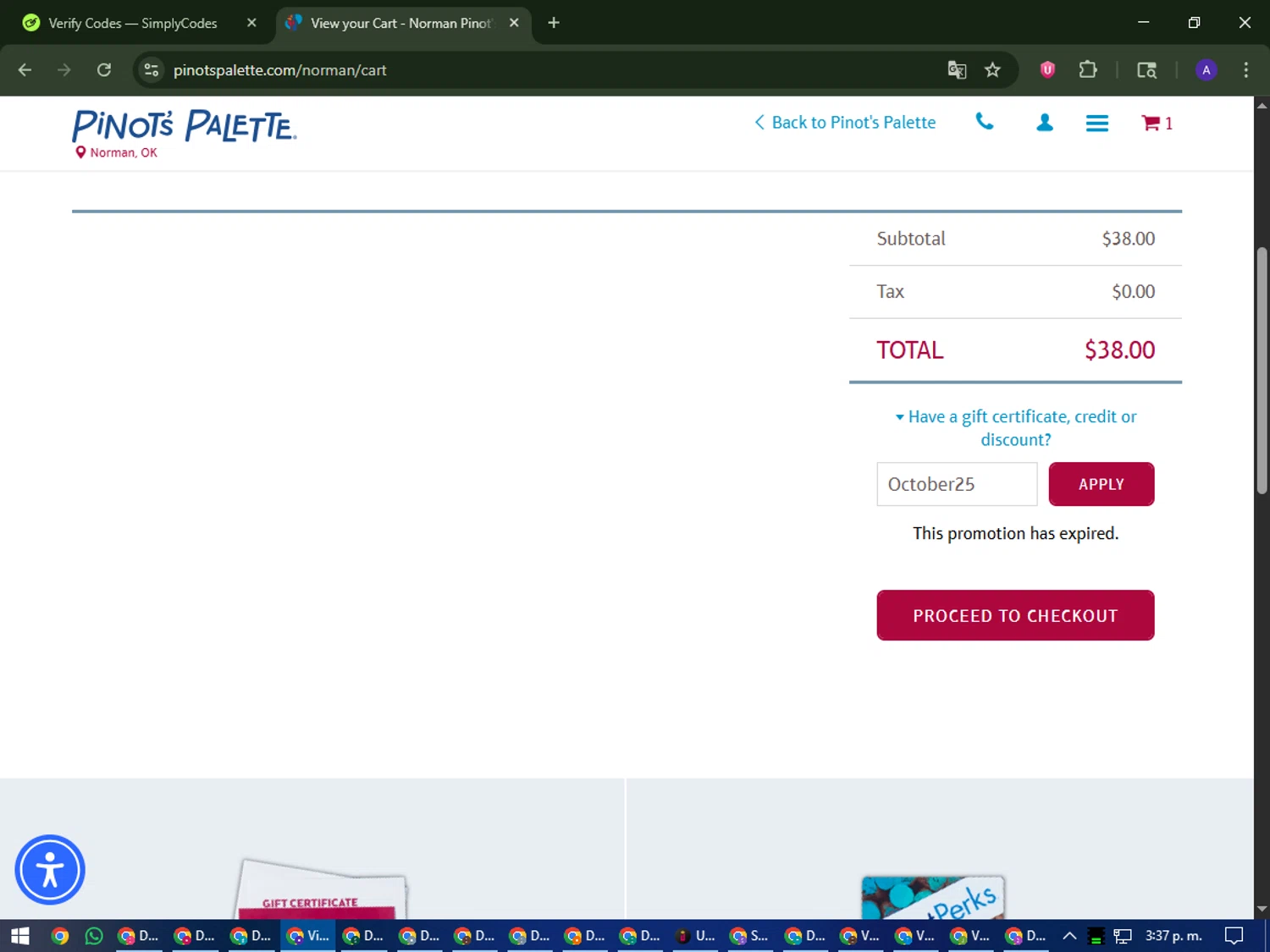Select the View your Cart tab
The height and width of the screenshot is (952, 1270).
coord(403,23)
